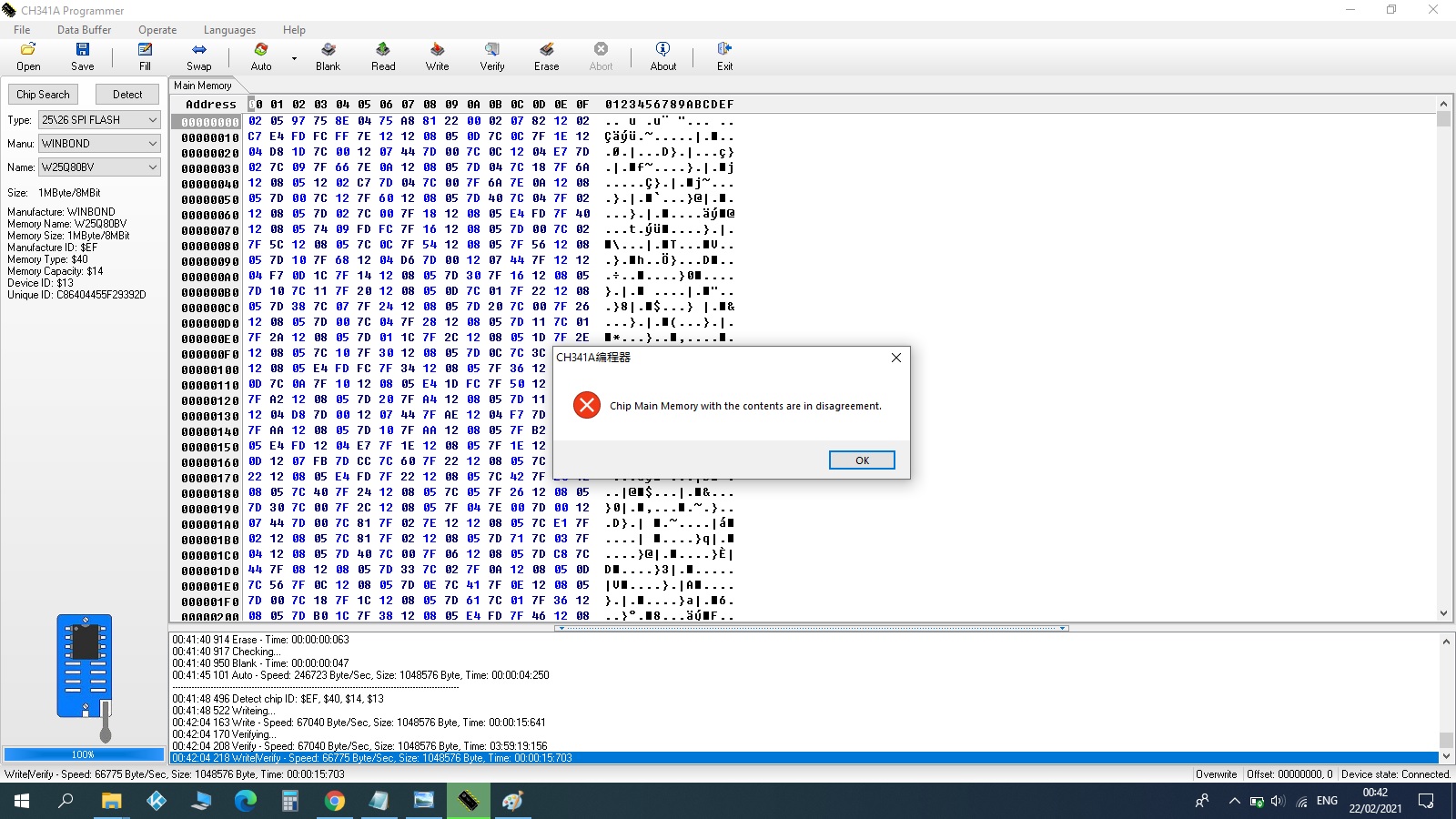
Task: Click the 'Size: 1MByte/8MBit' label
Action: tap(54, 193)
